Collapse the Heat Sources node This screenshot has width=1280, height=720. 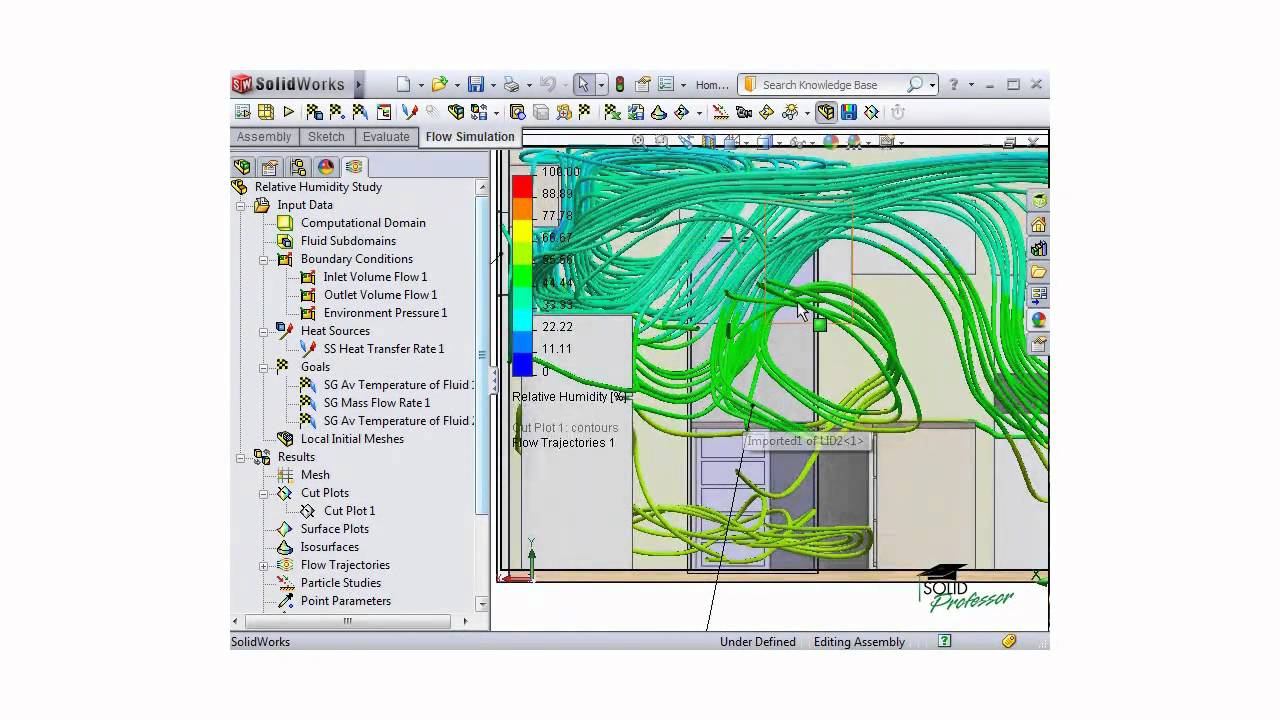click(x=263, y=331)
